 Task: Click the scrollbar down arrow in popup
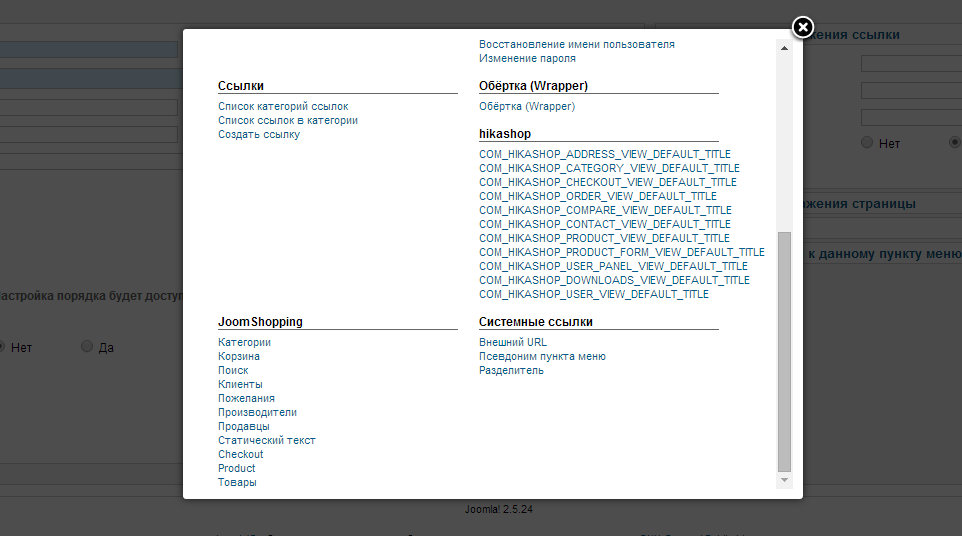point(784,481)
